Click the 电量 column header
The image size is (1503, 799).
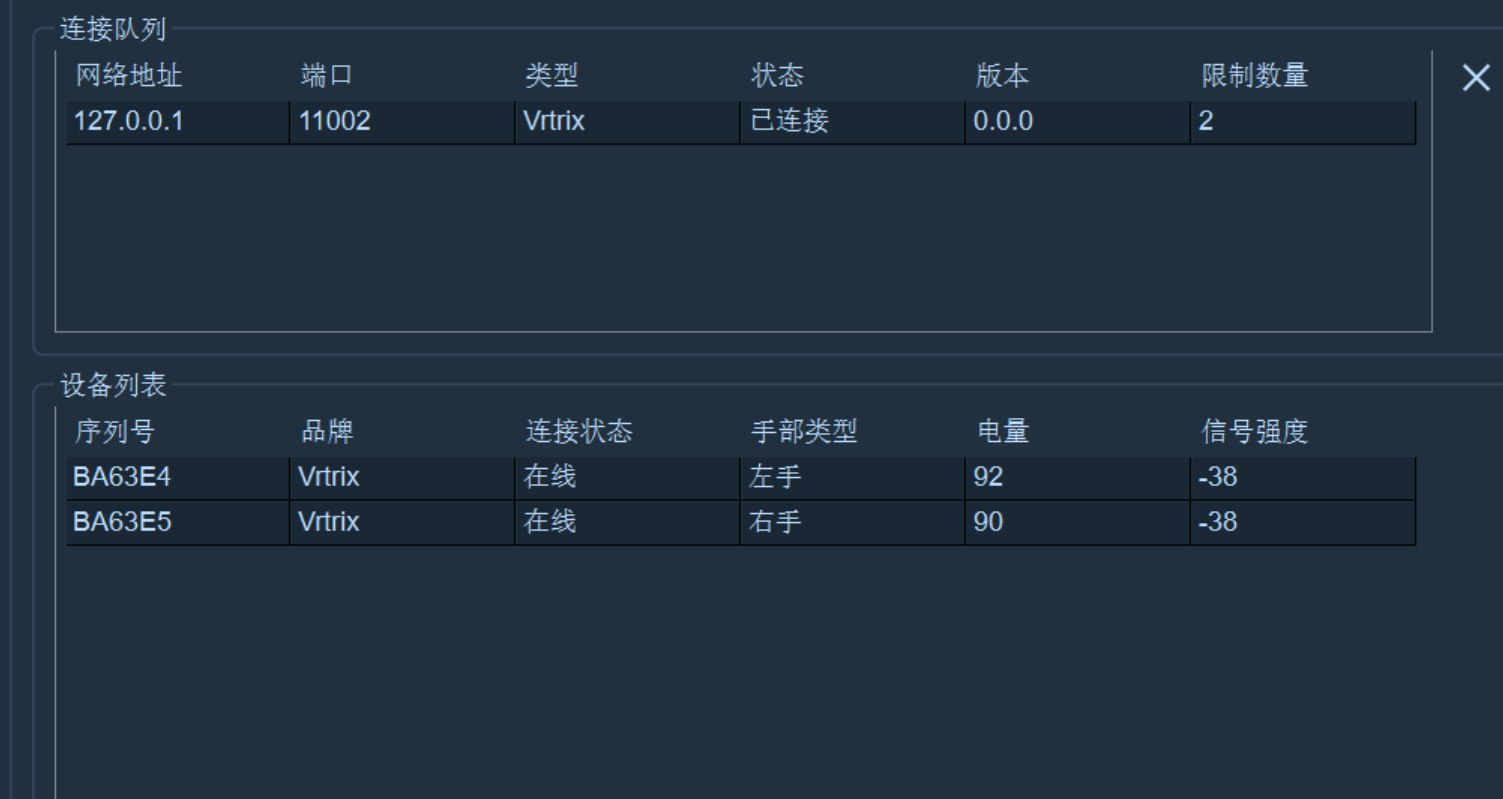(1002, 432)
